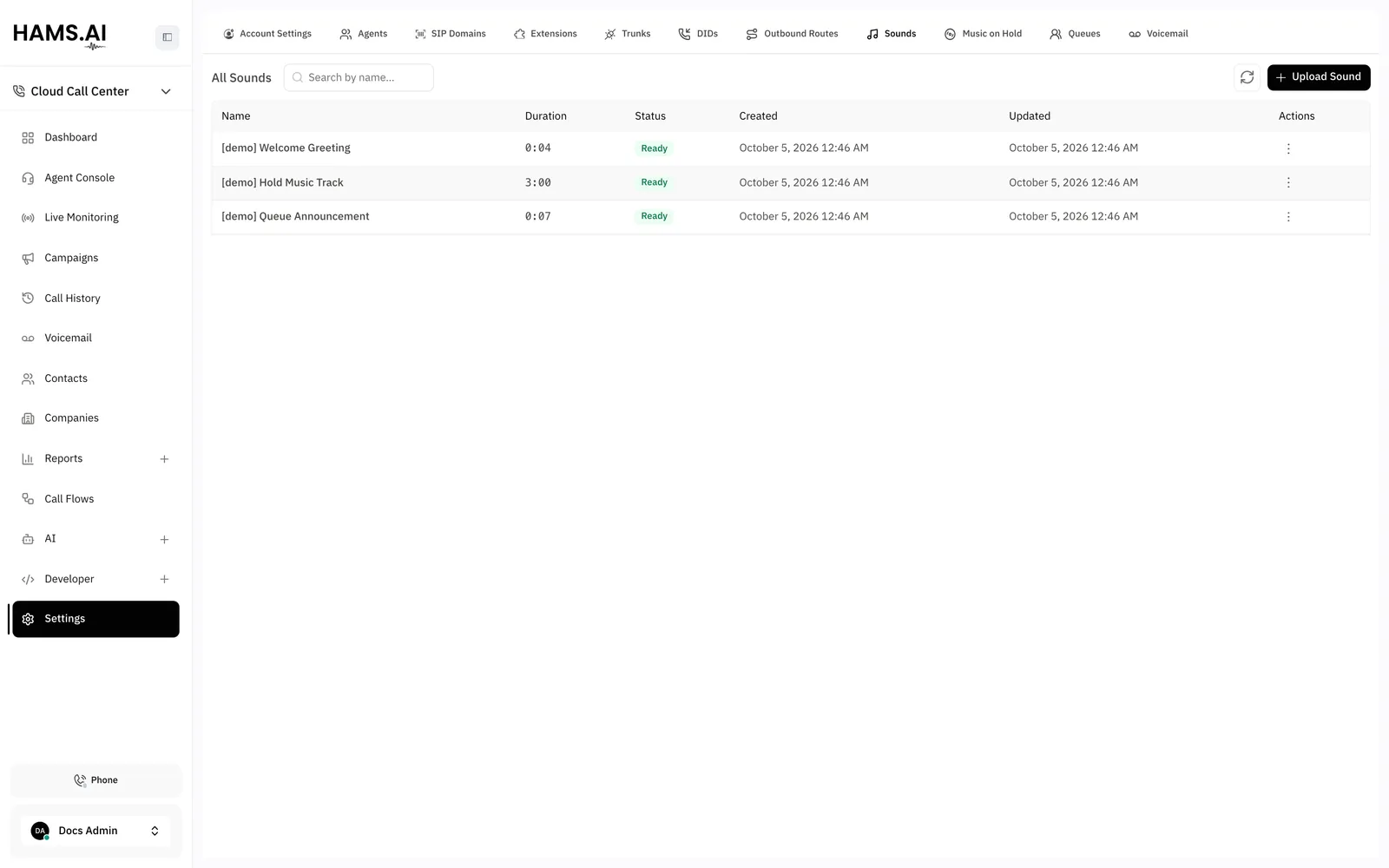Screen dimensions: 1389x868
Task: Click the [demo] Welcome Greeting name
Action: [286, 148]
